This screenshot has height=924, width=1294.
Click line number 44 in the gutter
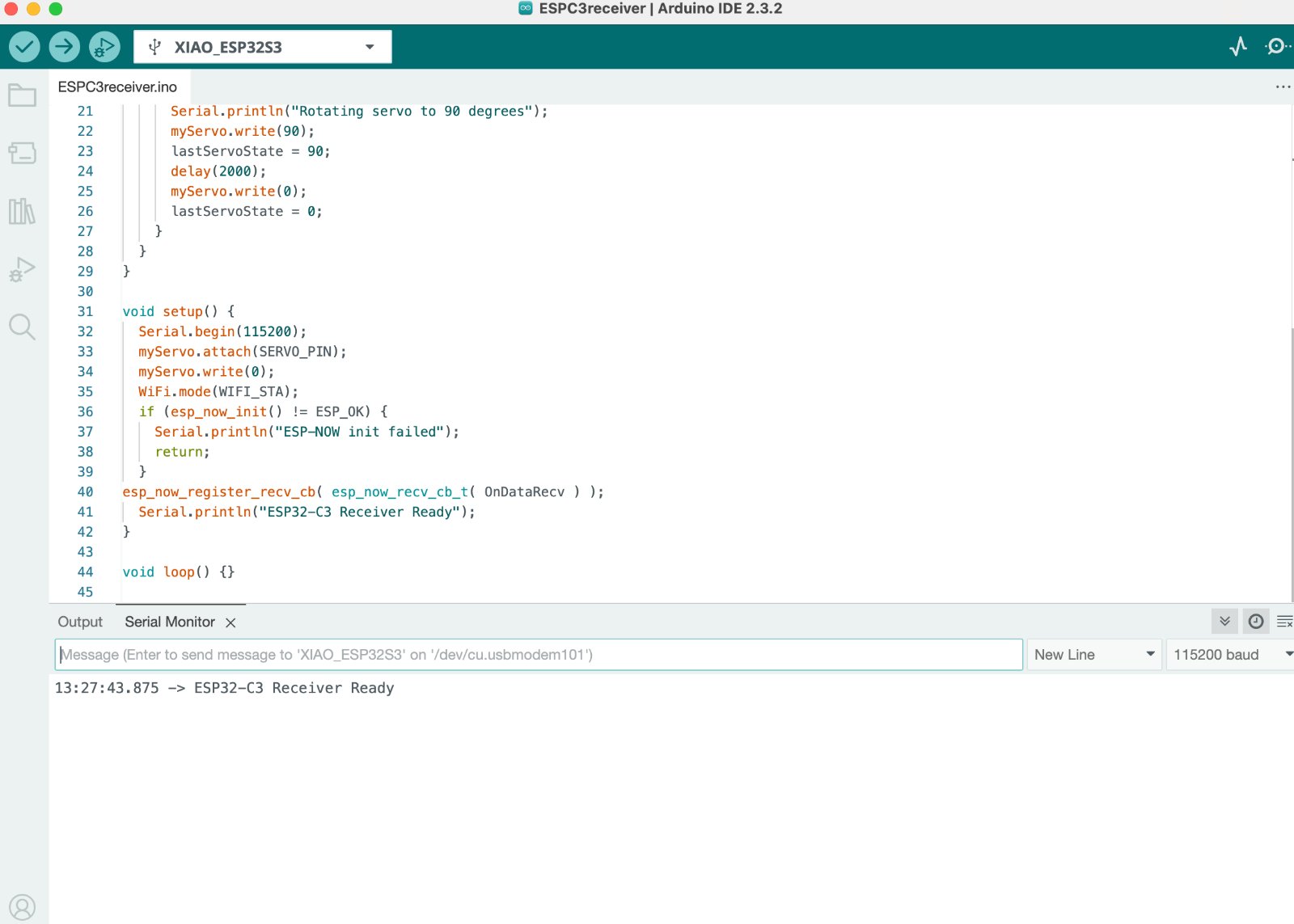coord(85,572)
